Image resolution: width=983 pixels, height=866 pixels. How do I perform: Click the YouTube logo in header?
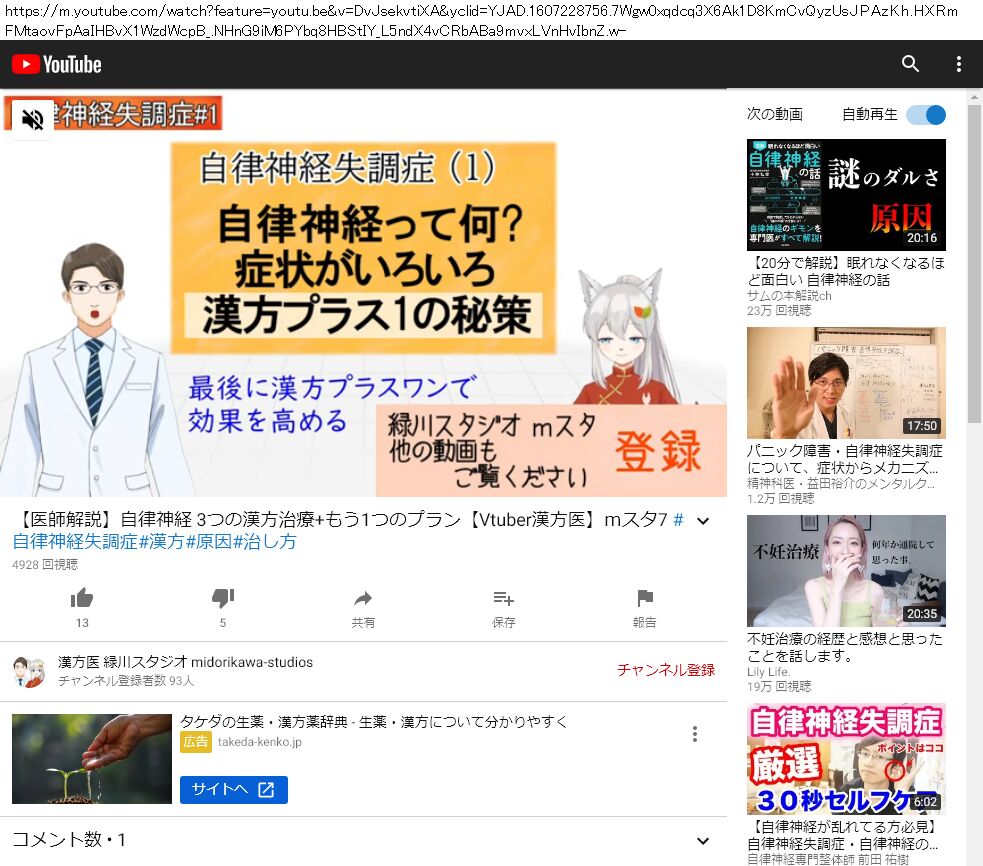[x=57, y=65]
